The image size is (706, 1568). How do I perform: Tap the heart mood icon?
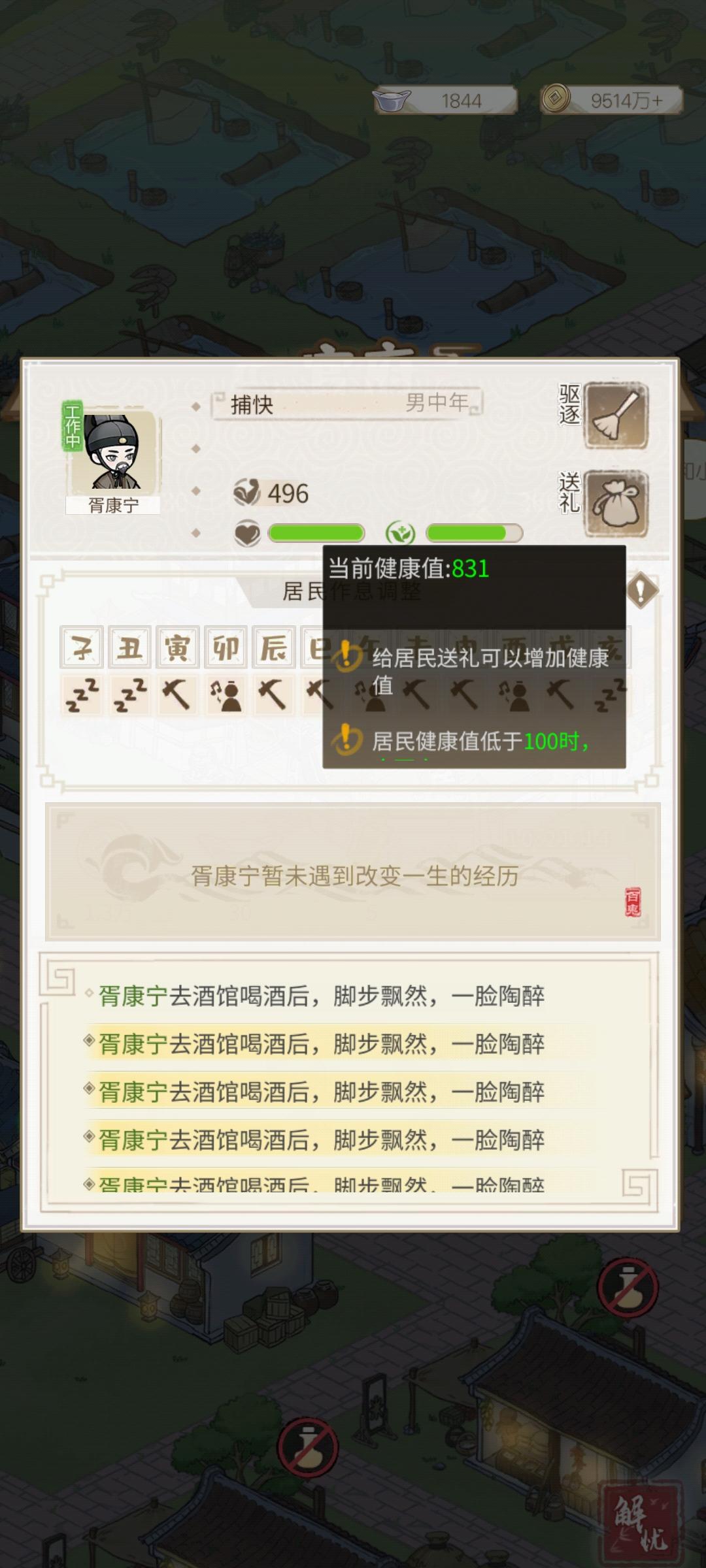pyautogui.click(x=247, y=534)
